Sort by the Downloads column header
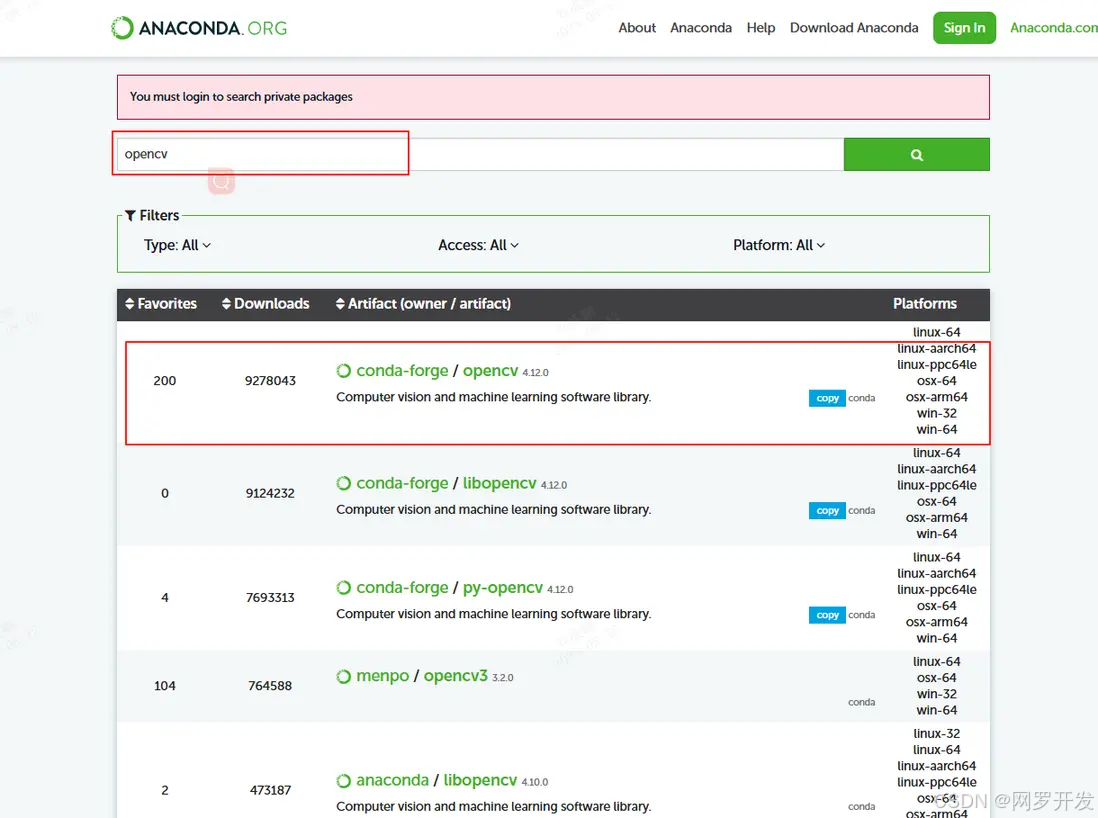The image size is (1098, 818). click(272, 303)
